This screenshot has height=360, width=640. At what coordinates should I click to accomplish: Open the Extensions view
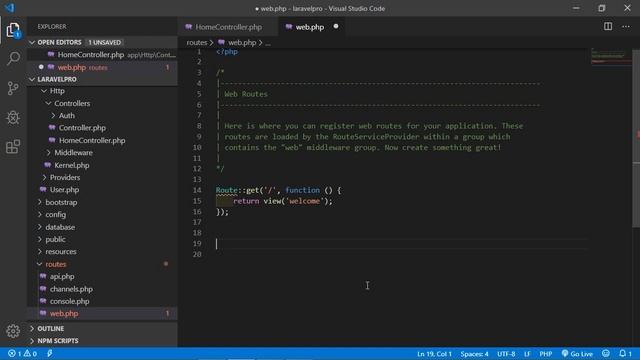[x=13, y=147]
